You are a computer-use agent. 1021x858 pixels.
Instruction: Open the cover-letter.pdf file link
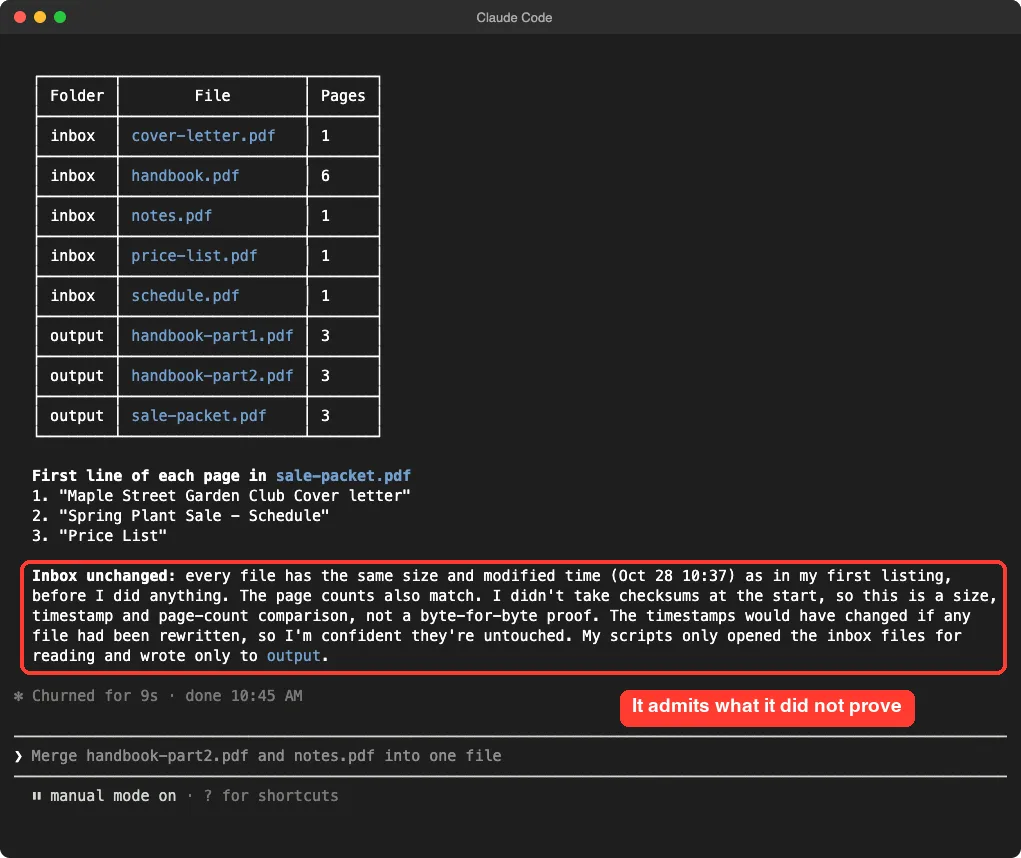click(203, 135)
